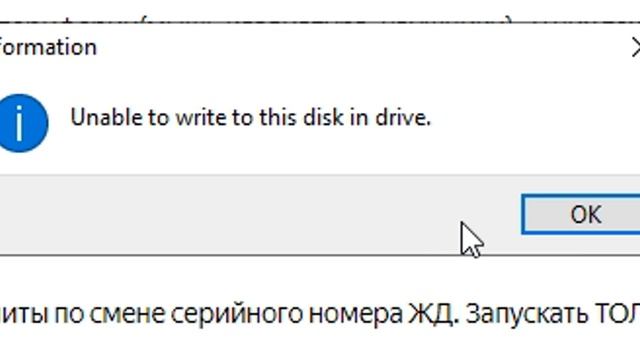
Task: Select the 'Unable to write' message text
Action: pyautogui.click(x=250, y=118)
